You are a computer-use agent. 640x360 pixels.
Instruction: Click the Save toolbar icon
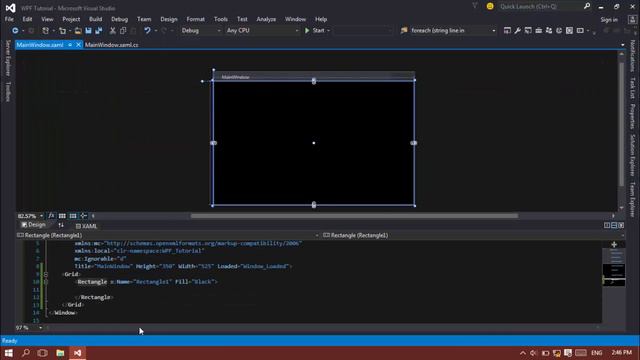88,31
